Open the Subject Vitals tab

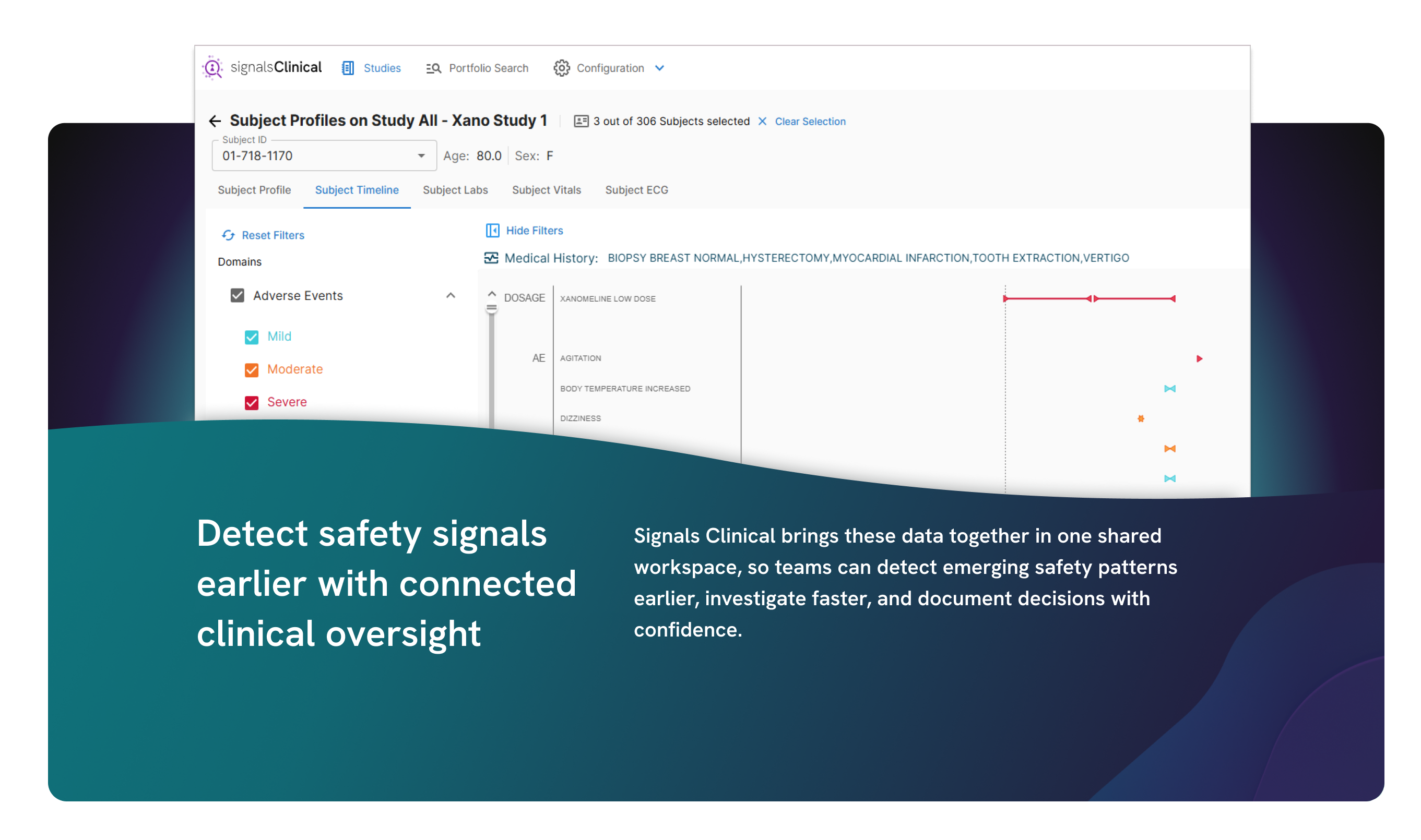[546, 190]
